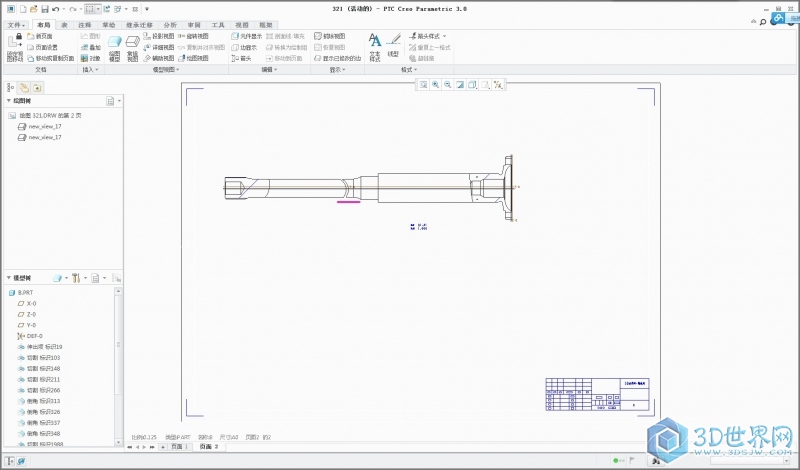Expand the 格式 Format group dropdown
This screenshot has height=470, width=800.
(x=409, y=69)
